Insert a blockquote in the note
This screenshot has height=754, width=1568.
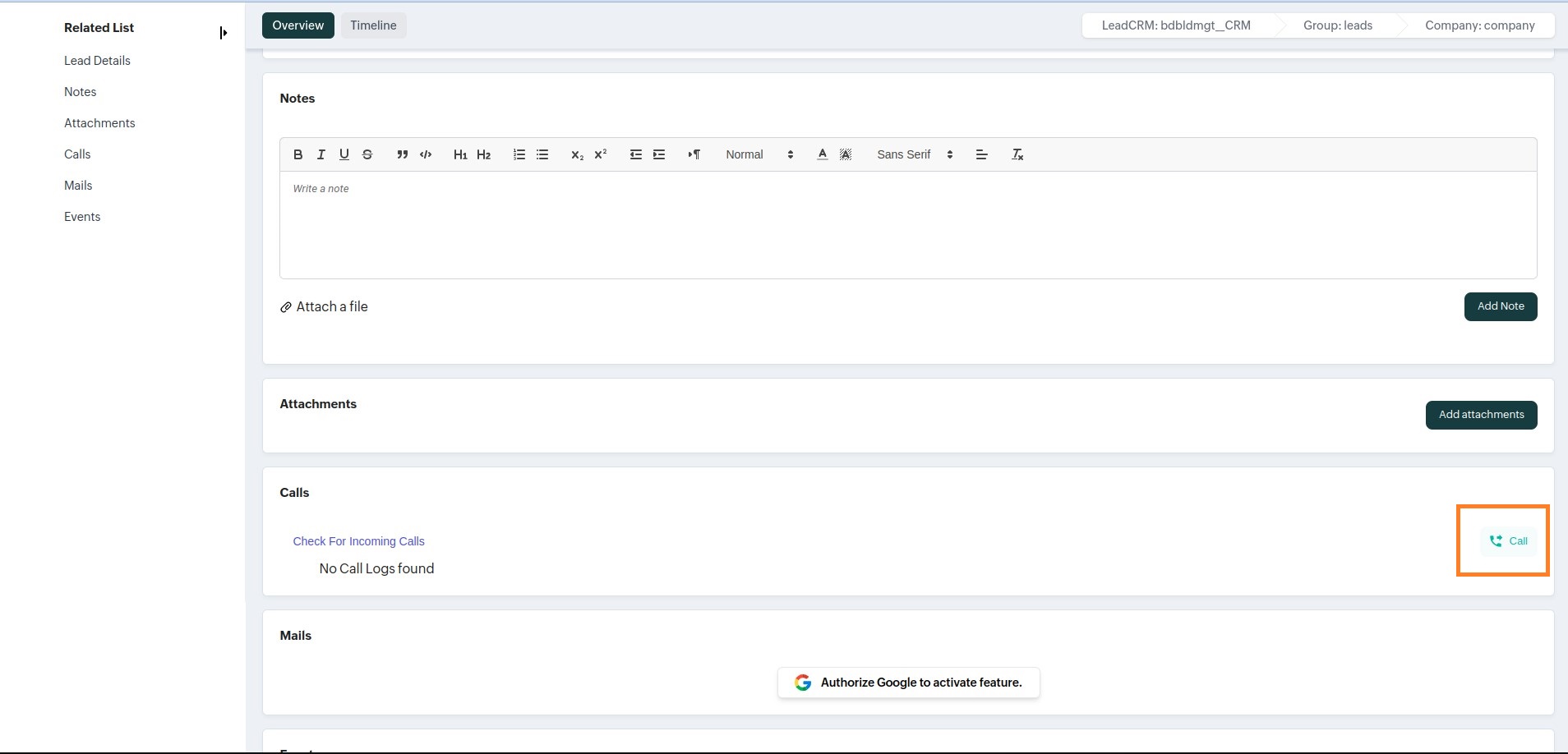pyautogui.click(x=402, y=154)
